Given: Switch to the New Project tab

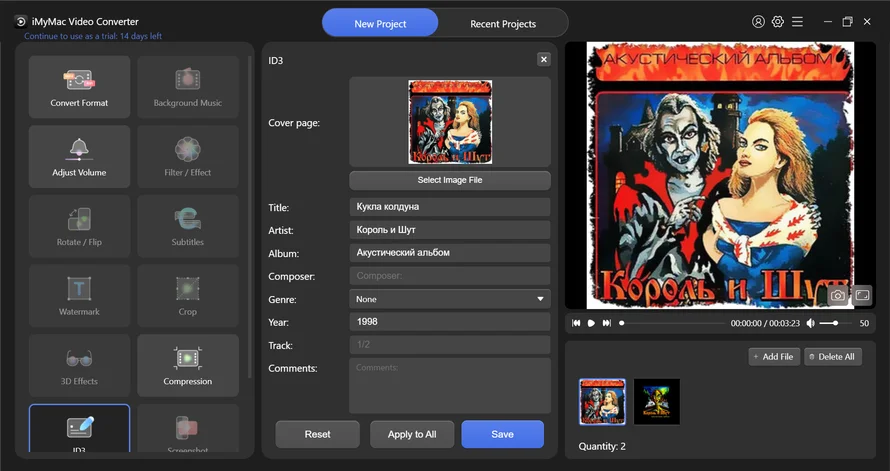Looking at the screenshot, I should coord(380,24).
